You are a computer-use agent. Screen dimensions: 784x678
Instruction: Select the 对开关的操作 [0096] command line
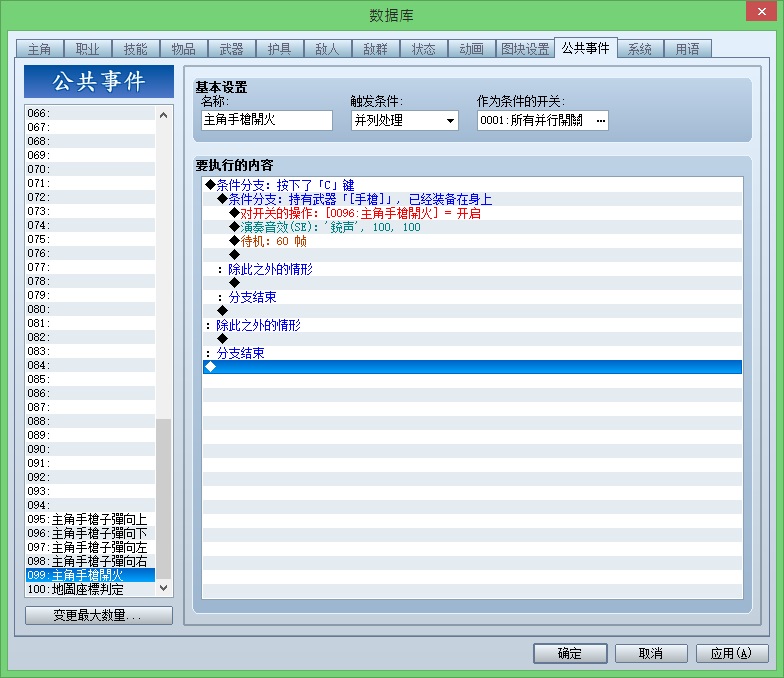(x=472, y=213)
